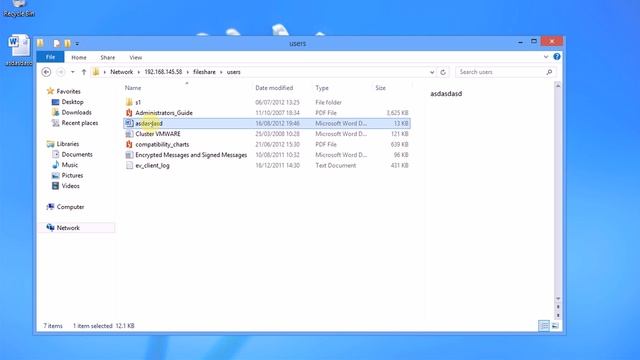Go back with the Back arrow button
Screen dimensions: 640x360
[46, 72]
